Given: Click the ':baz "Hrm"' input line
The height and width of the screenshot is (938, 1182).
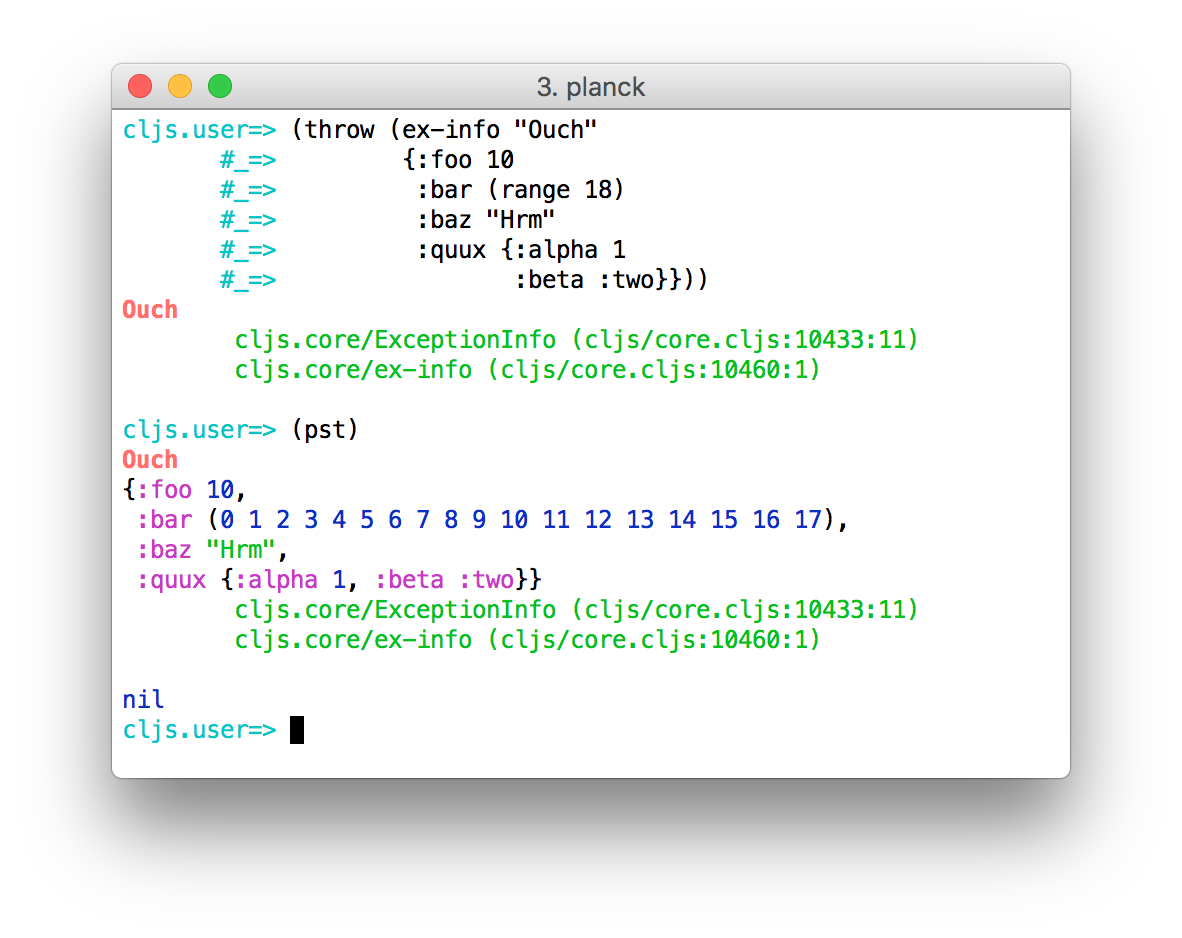Looking at the screenshot, I should point(486,220).
